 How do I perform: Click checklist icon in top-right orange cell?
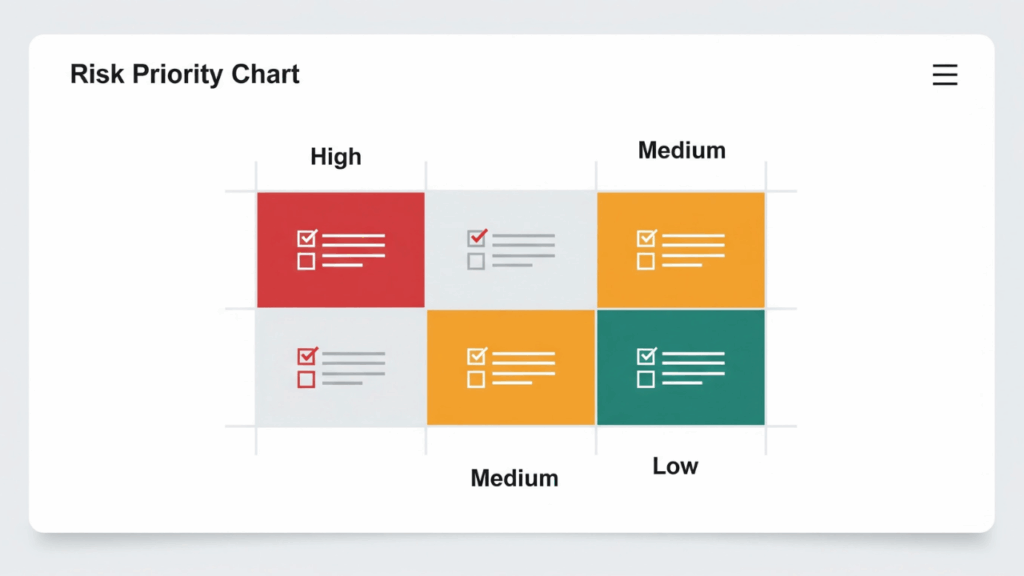pyautogui.click(x=681, y=250)
